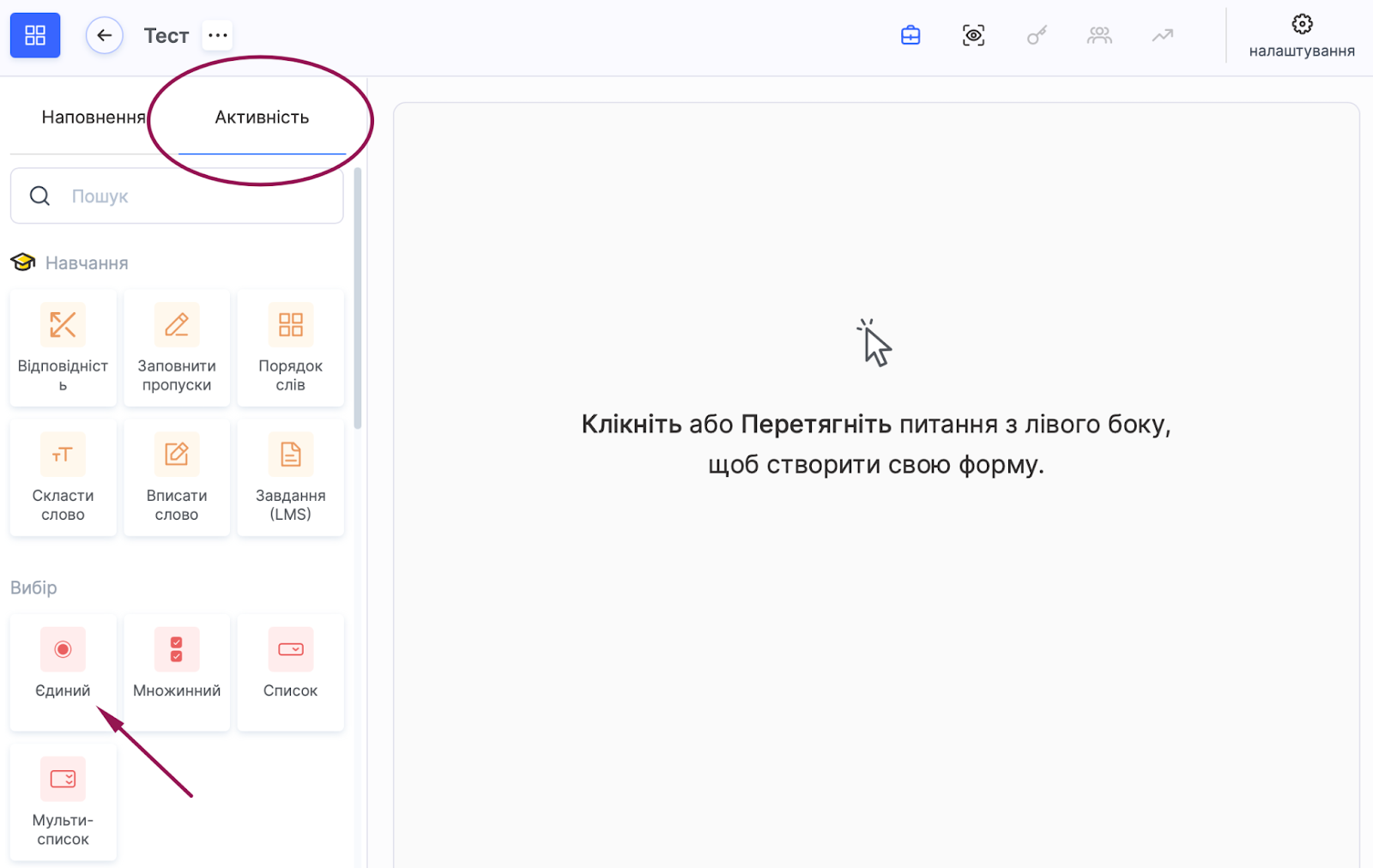Image resolution: width=1373 pixels, height=868 pixels.
Task: Select the briefcase builder icon
Action: (x=910, y=35)
